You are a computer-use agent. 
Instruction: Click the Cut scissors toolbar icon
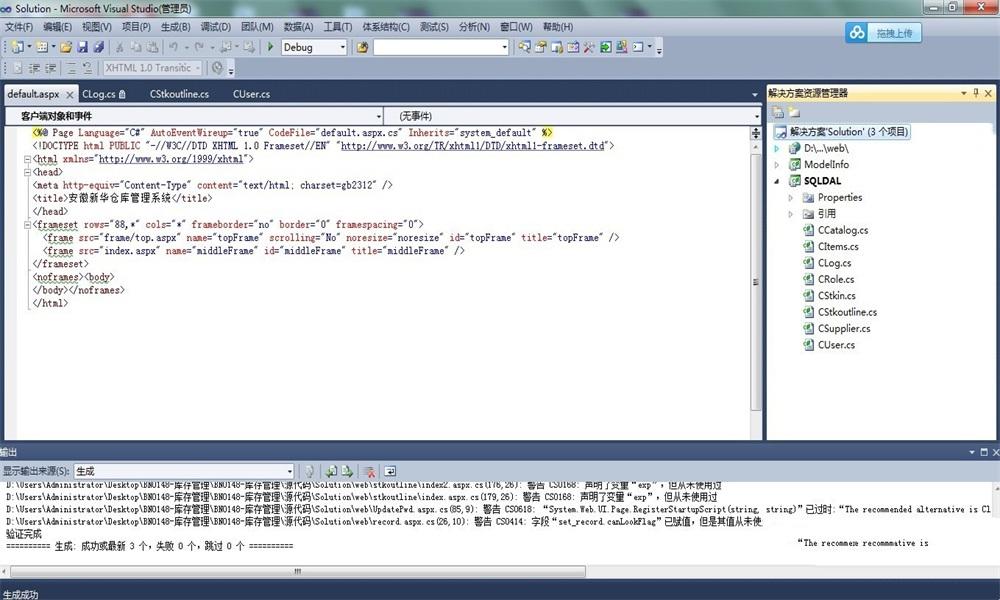coord(119,47)
